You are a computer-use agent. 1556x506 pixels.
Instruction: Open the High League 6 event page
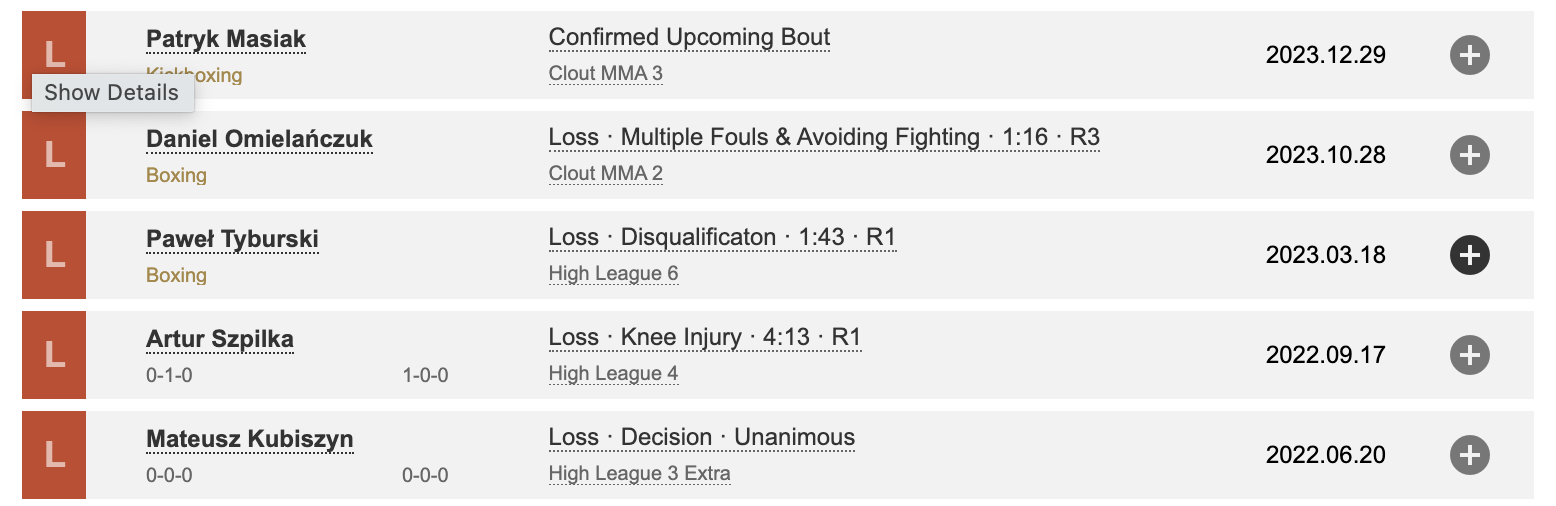(613, 273)
